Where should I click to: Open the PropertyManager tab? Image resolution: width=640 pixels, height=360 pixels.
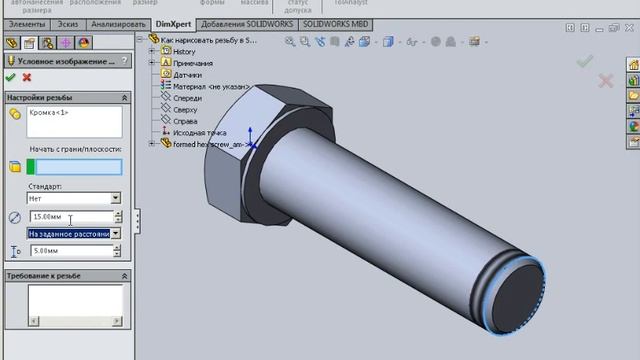[x=29, y=43]
